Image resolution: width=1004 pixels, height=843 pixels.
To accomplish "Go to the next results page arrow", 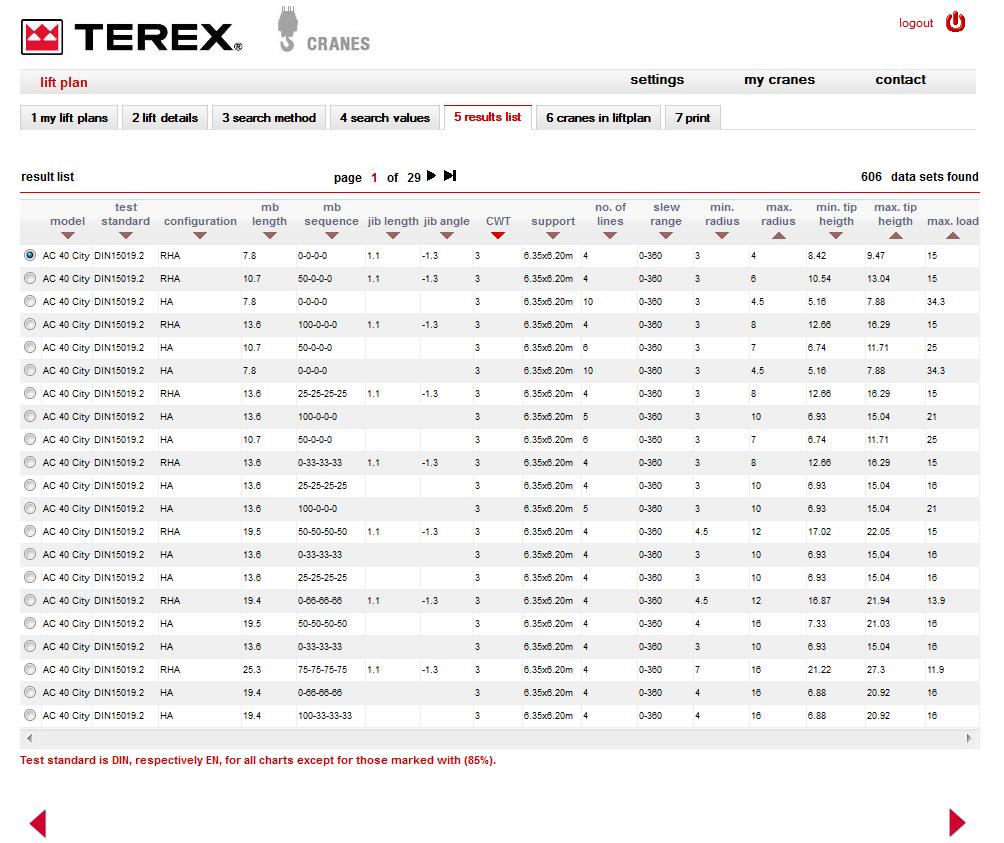I will point(432,175).
